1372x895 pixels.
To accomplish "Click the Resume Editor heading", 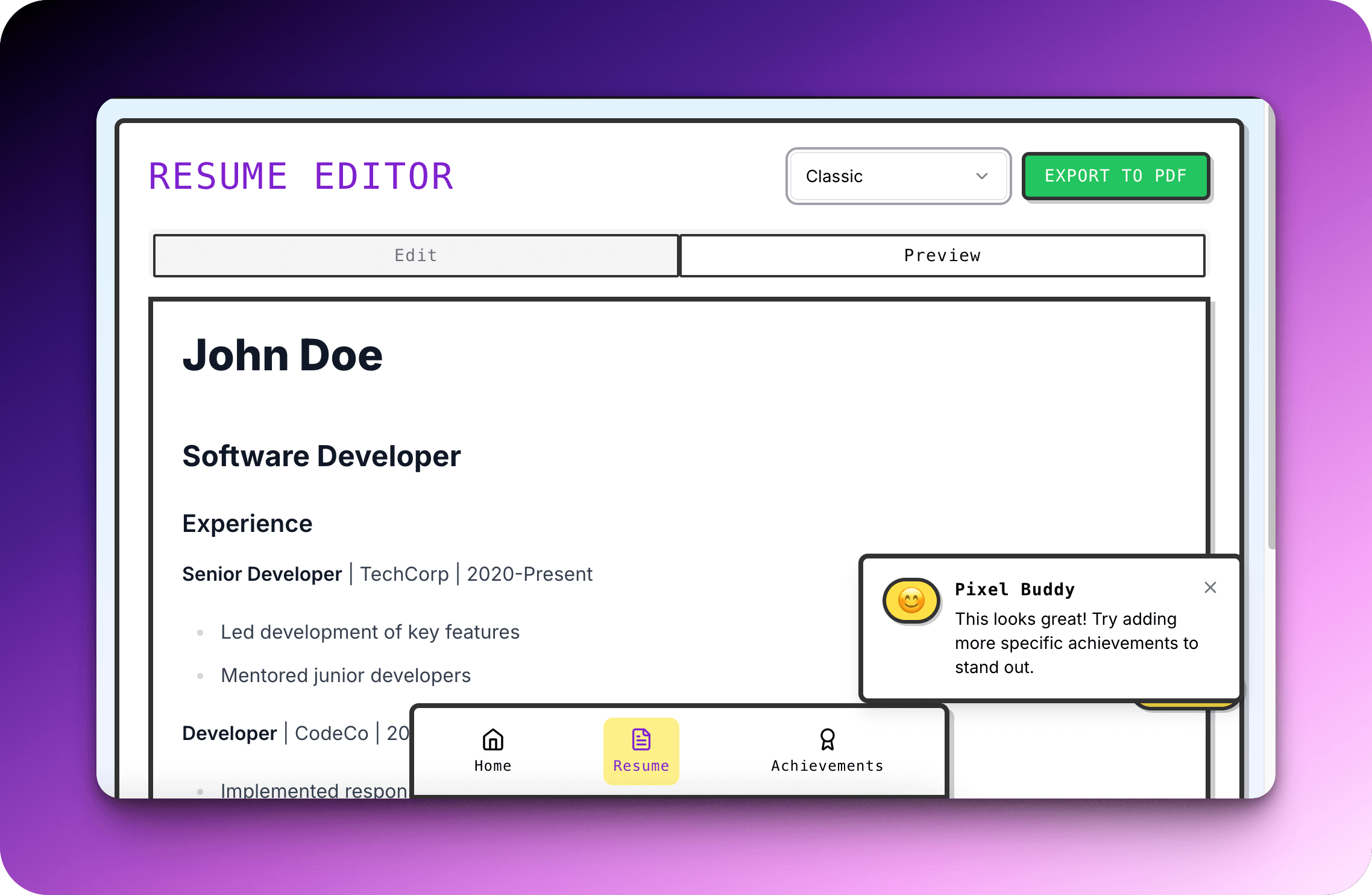I will [301, 176].
